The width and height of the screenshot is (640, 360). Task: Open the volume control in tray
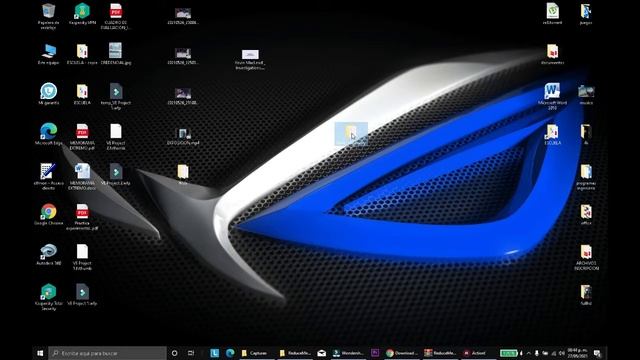point(562,353)
